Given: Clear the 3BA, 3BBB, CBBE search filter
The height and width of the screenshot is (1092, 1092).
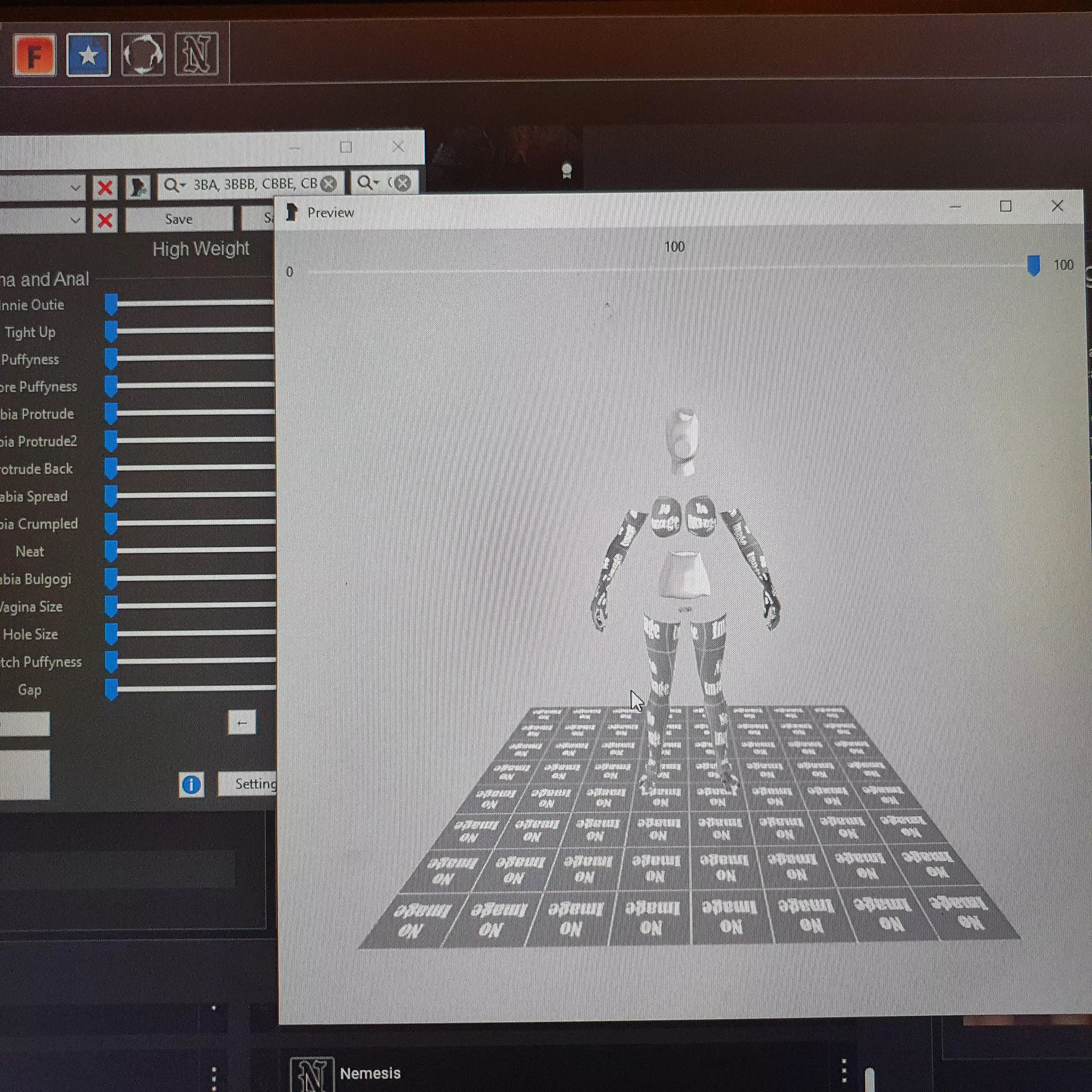Looking at the screenshot, I should tap(328, 184).
